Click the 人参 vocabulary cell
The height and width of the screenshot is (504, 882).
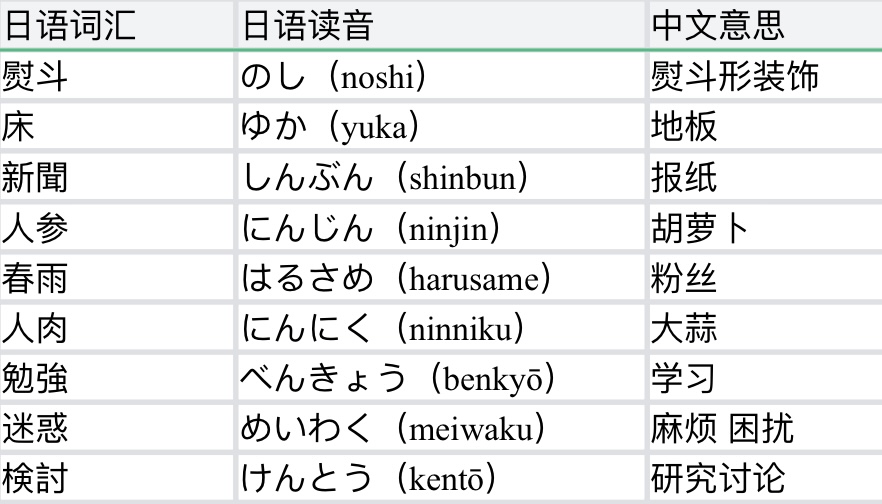(35, 228)
